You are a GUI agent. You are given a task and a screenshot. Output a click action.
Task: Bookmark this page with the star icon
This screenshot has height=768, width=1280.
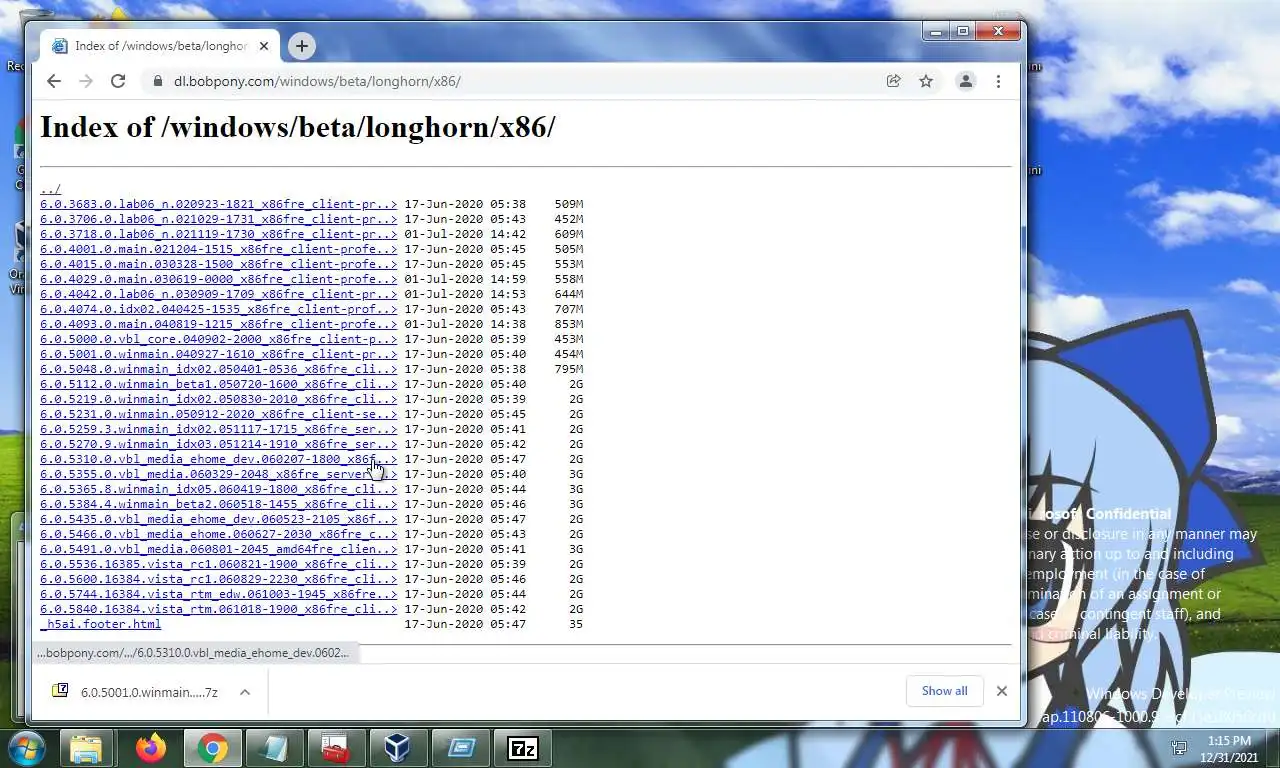point(926,81)
